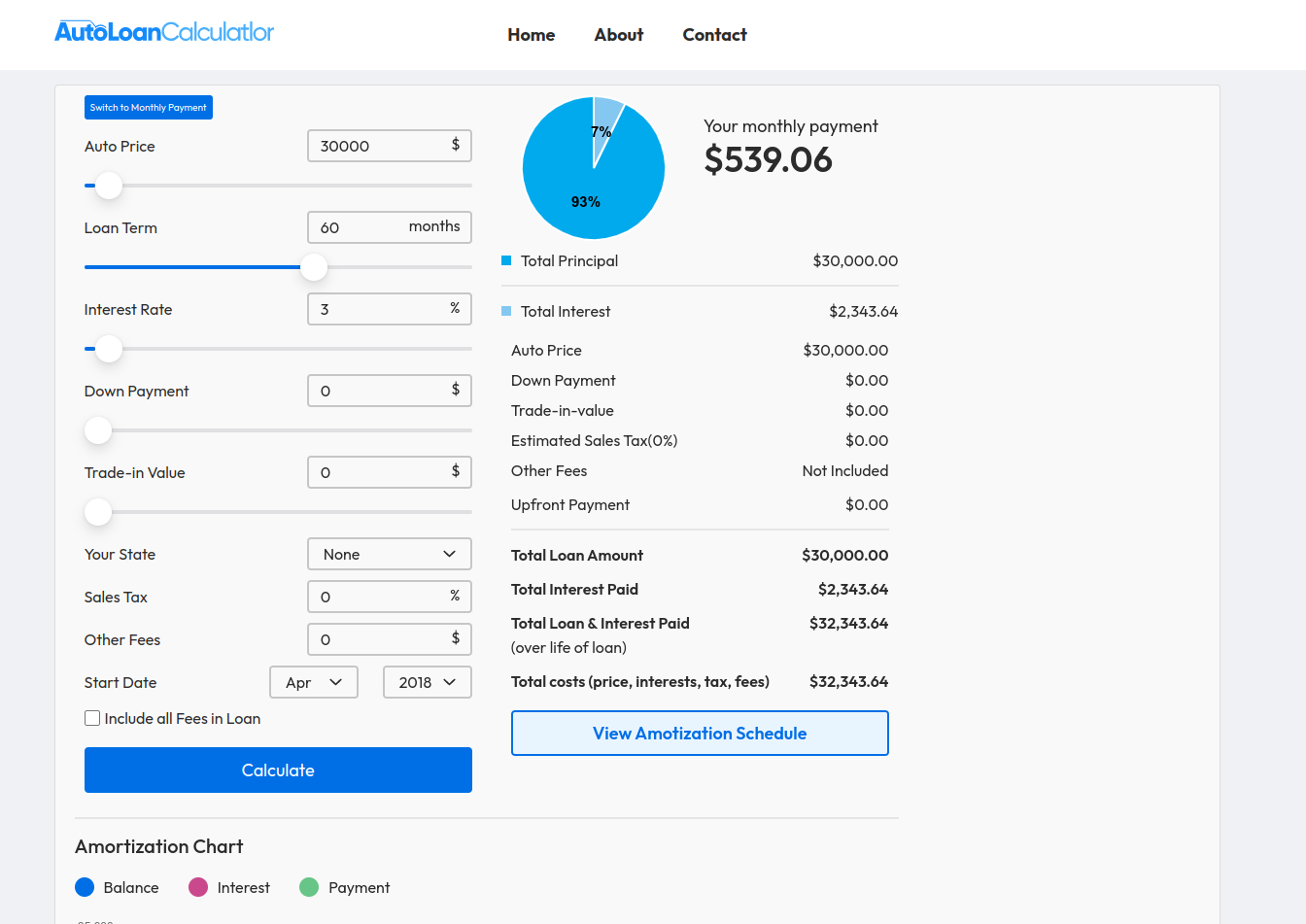Click the Total Interest Paid $2,343.64 value
Viewport: 1306px width, 924px height.
[853, 590]
